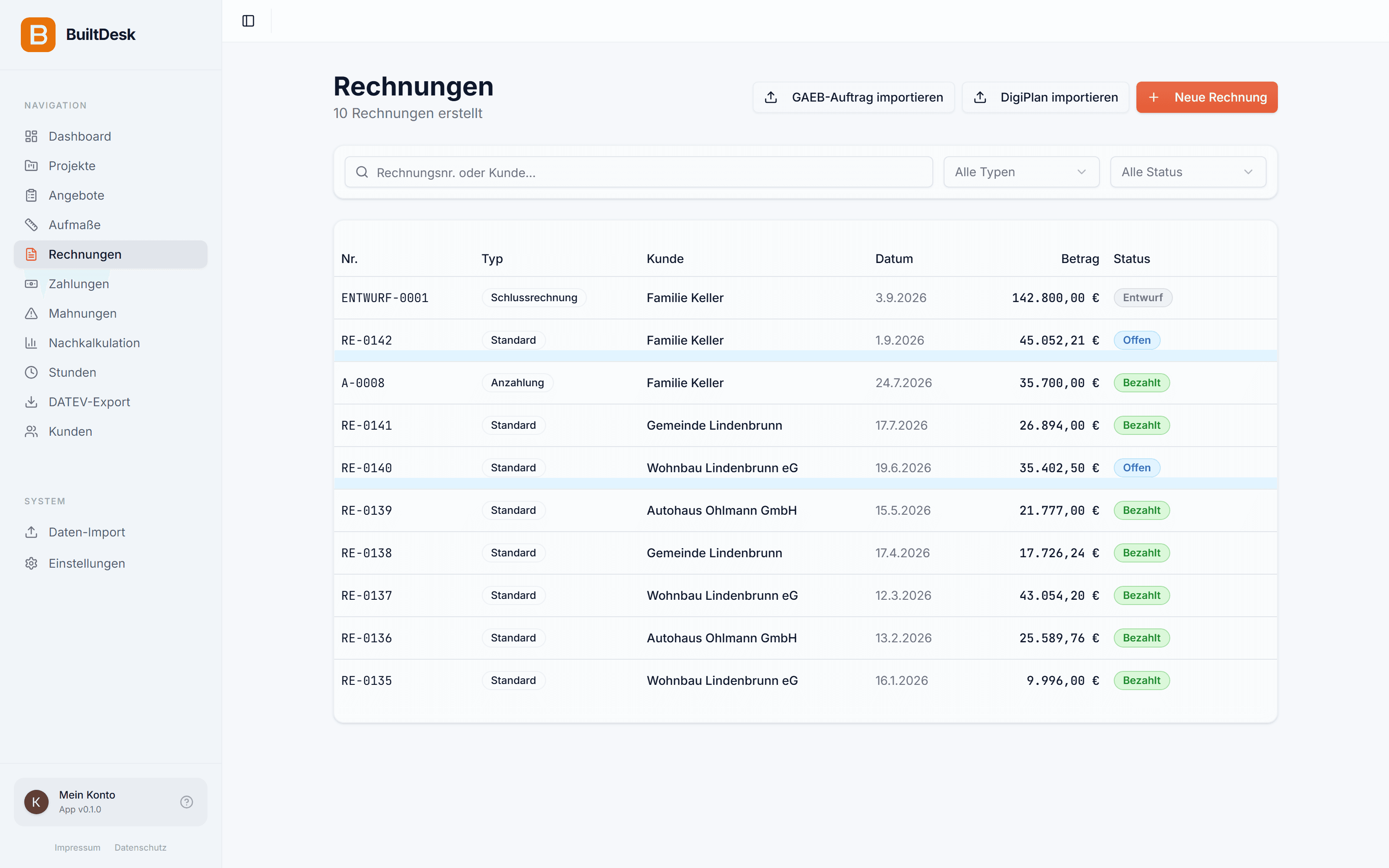Click the search magnifier icon
The image size is (1389, 868).
click(x=362, y=172)
